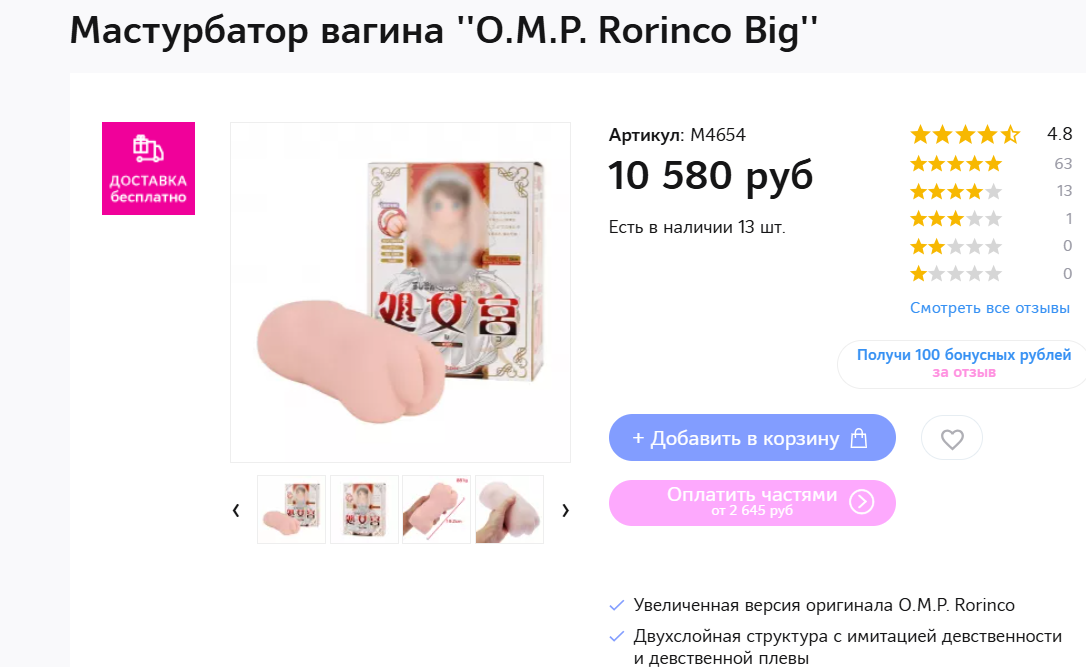The image size is (1086, 667).
Task: Click the heart wishlist icon
Action: (952, 438)
